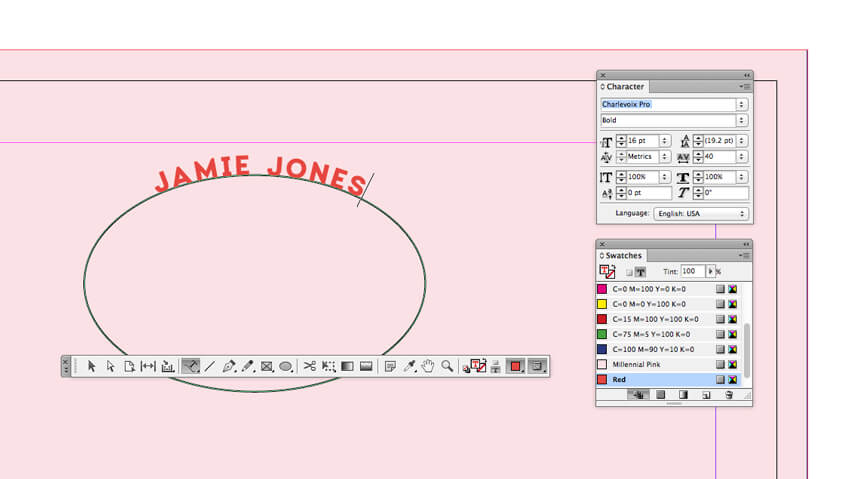Click the New Swatch button

[706, 395]
